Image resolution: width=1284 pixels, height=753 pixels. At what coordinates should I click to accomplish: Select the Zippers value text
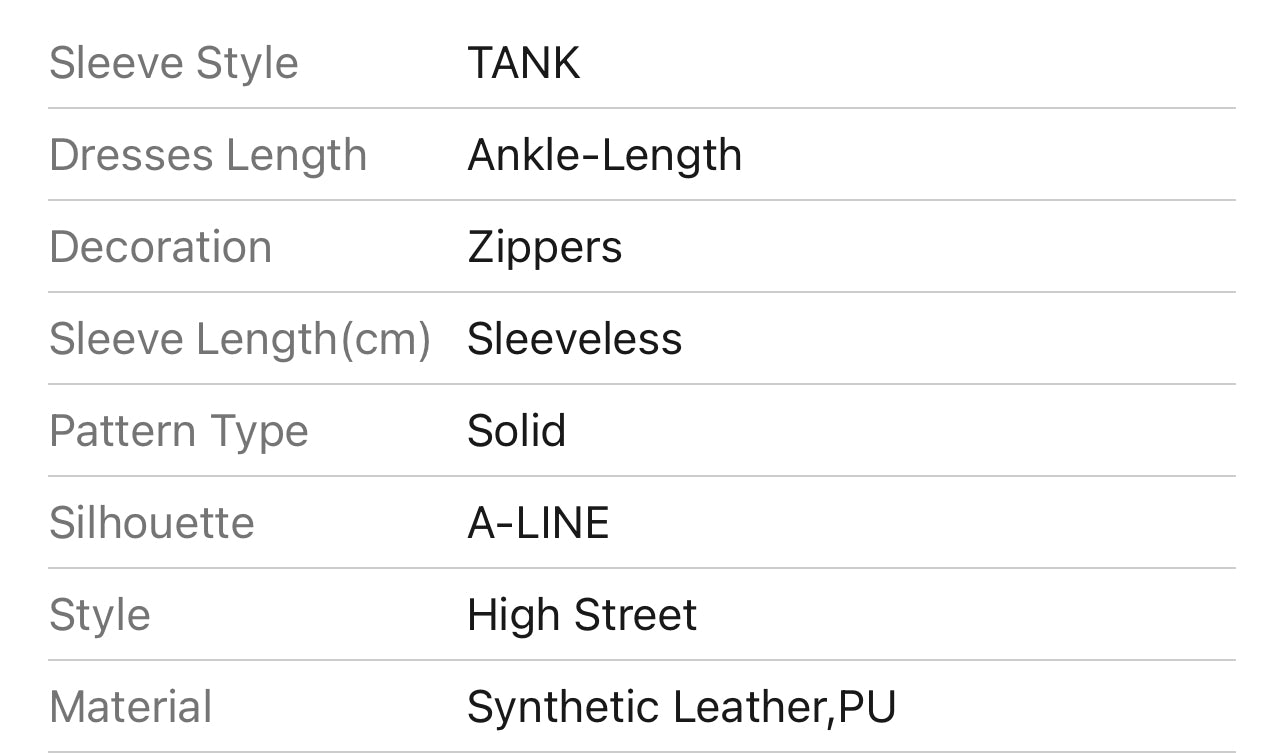pos(544,247)
